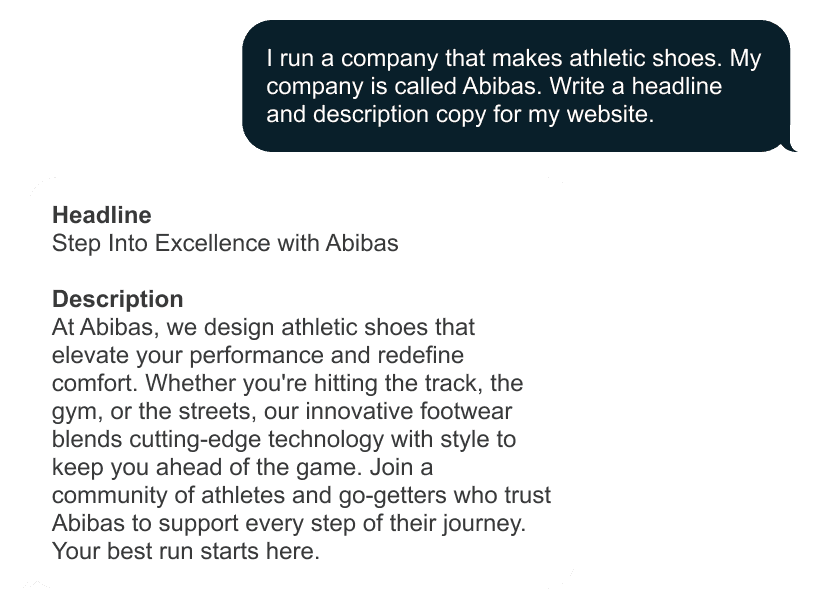This screenshot has height=609, width=818.
Task: Click the bubble tail at the message's bottom-right corner
Action: (790, 147)
